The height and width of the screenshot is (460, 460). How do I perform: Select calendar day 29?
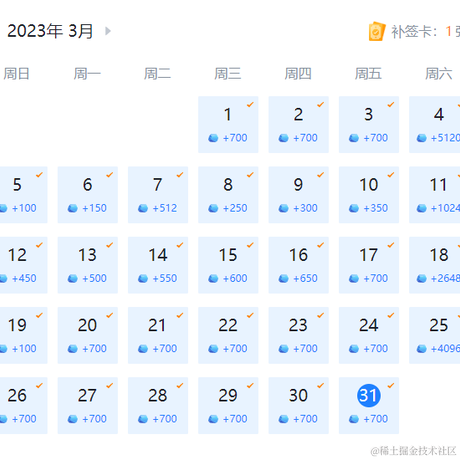228,406
